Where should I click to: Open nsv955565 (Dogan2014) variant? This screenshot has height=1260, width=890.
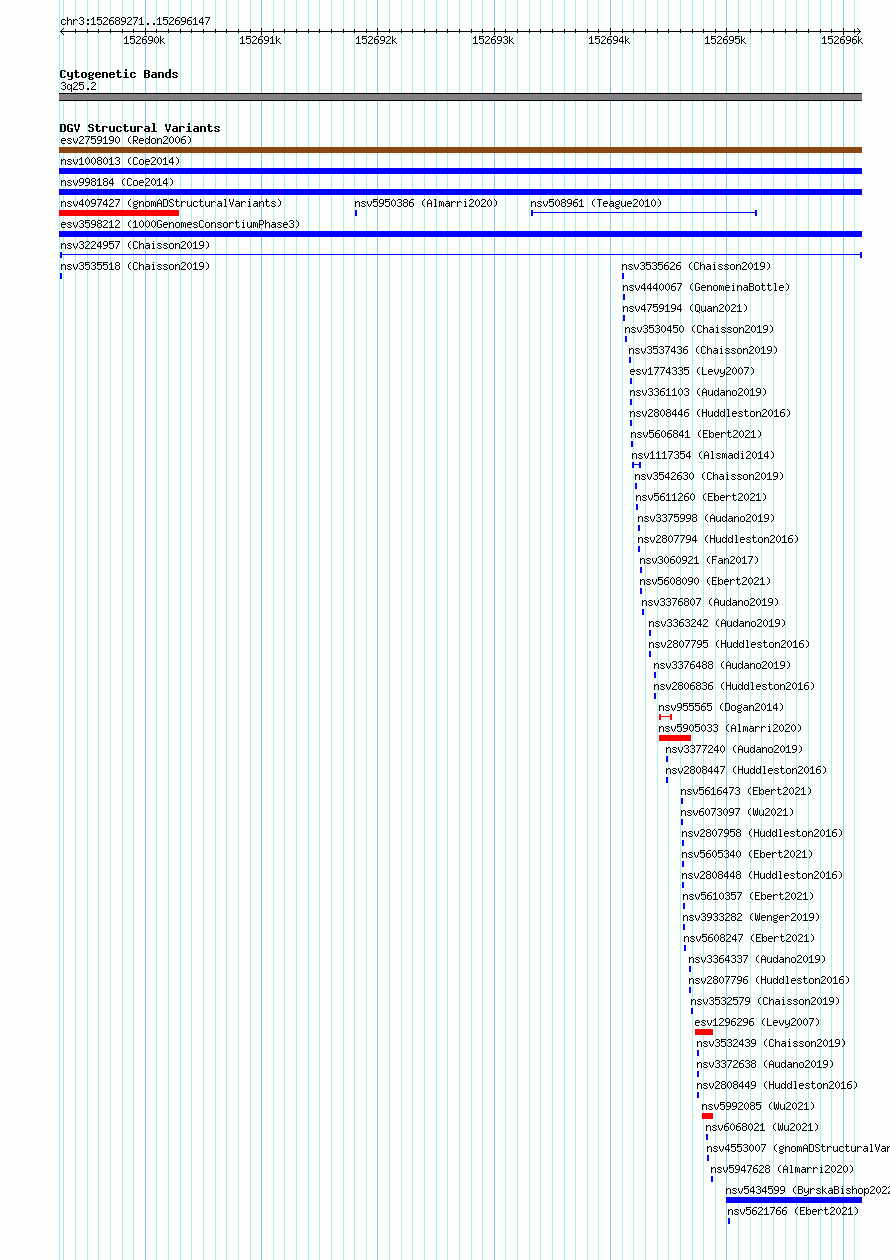click(721, 707)
